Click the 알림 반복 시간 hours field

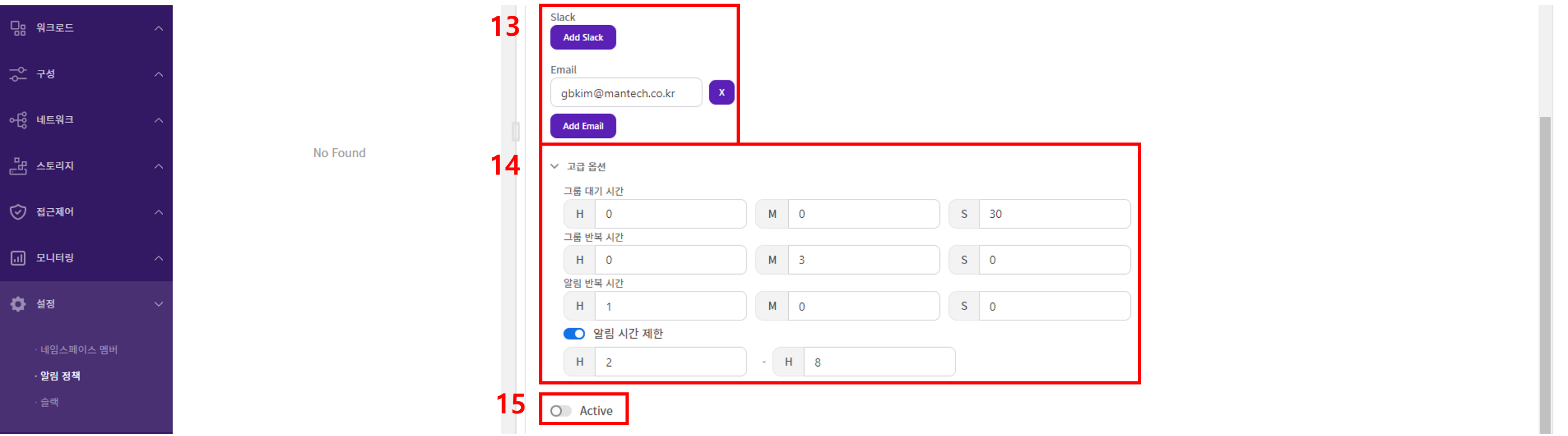coord(670,307)
